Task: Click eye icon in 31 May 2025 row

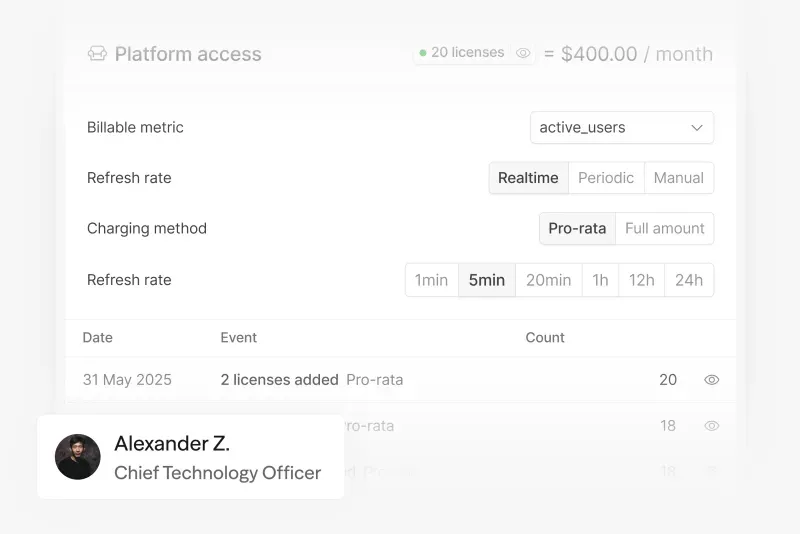Action: [712, 380]
